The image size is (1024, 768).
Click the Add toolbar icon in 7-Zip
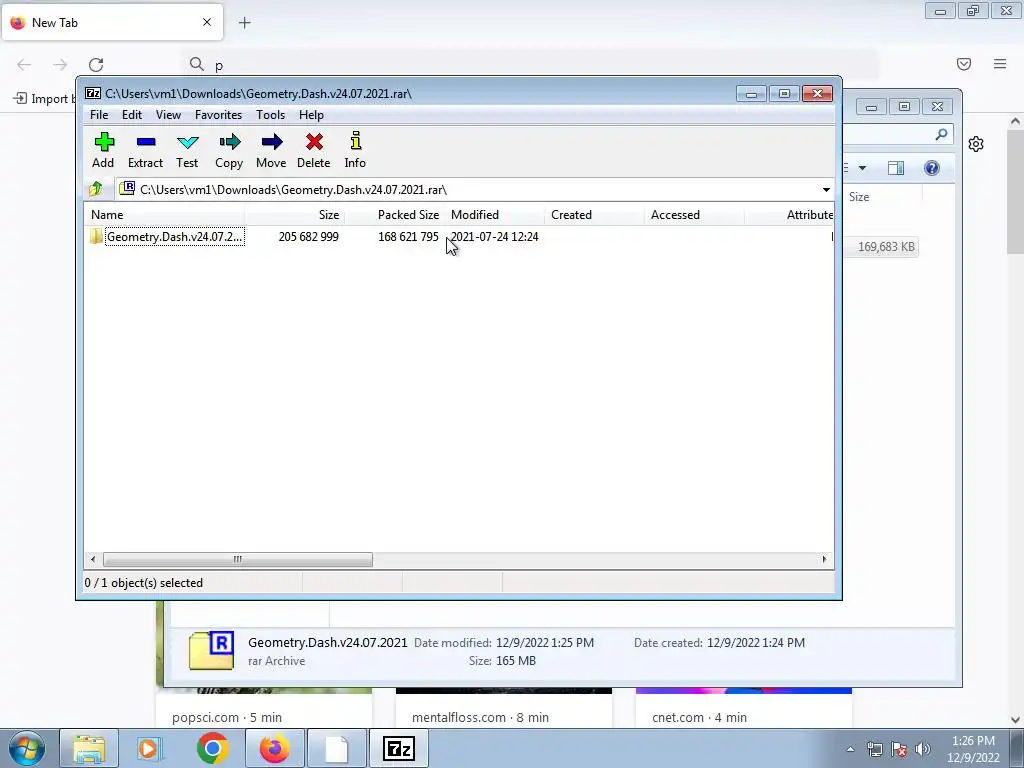[103, 150]
